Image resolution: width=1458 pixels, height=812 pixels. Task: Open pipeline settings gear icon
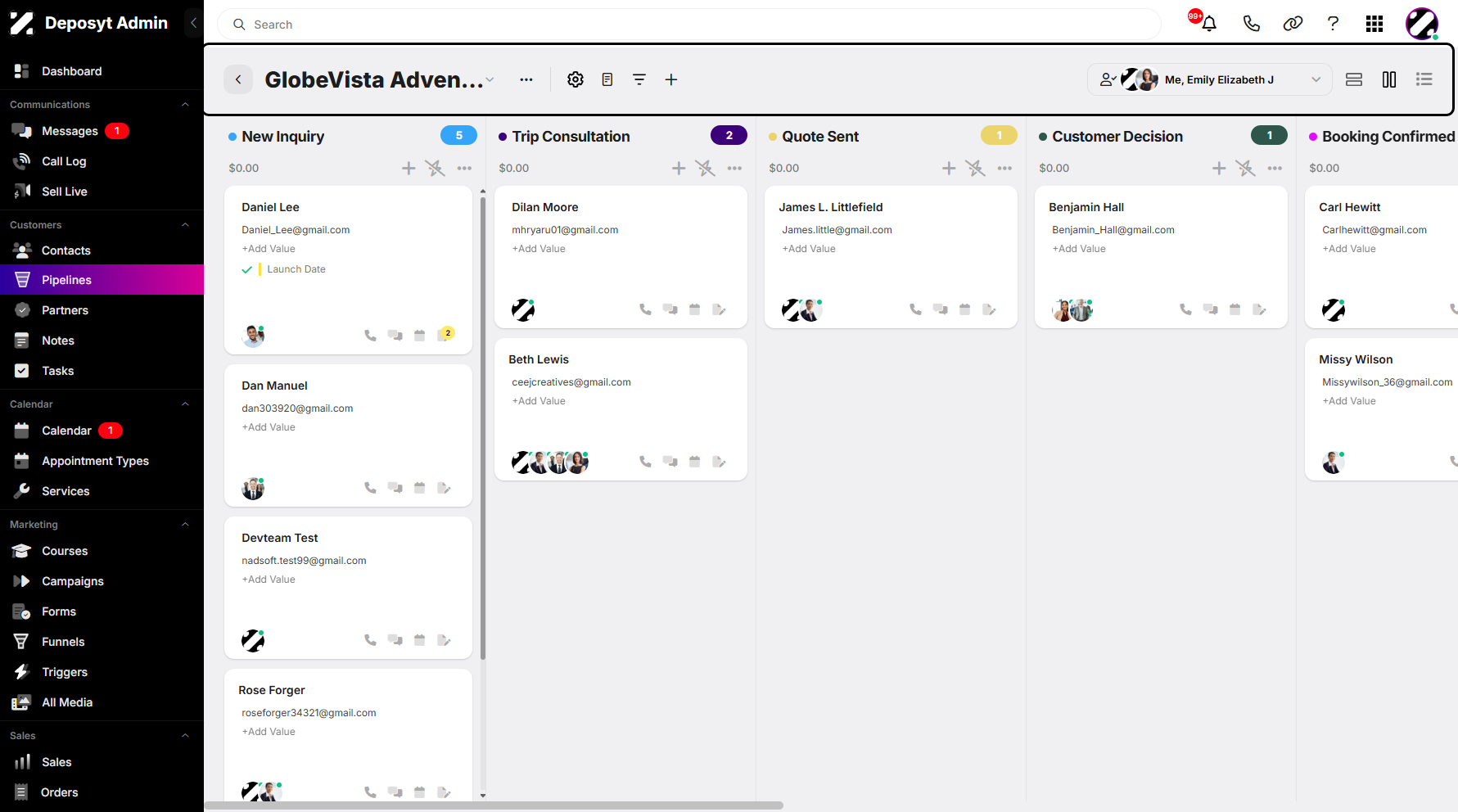576,79
